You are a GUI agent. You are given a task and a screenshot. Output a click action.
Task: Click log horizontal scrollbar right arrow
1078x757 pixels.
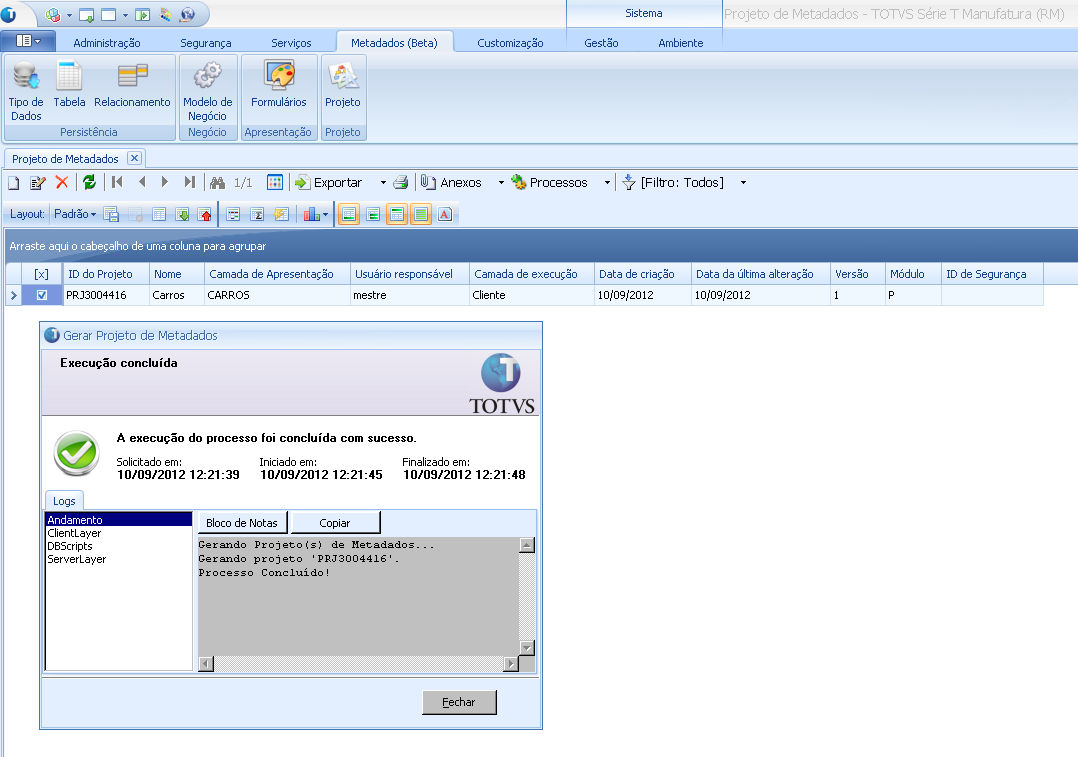point(511,664)
